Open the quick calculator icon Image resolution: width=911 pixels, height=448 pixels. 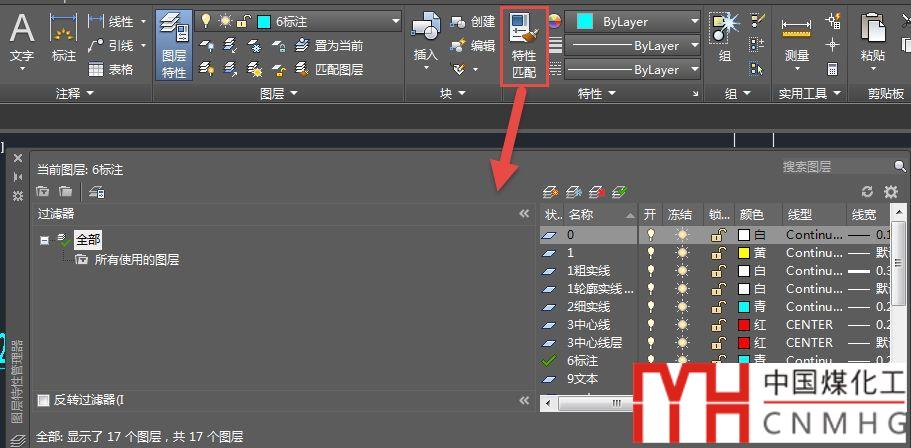(833, 69)
